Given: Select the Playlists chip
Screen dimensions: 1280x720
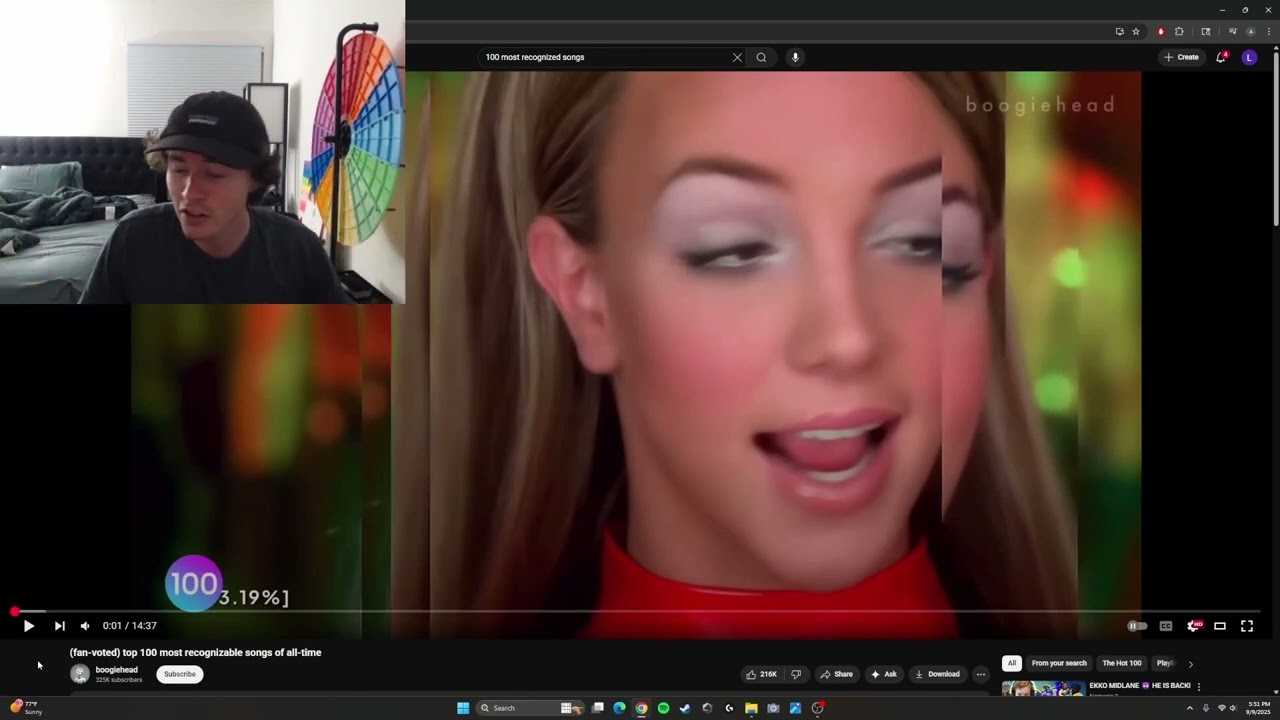Looking at the screenshot, I should point(1165,663).
